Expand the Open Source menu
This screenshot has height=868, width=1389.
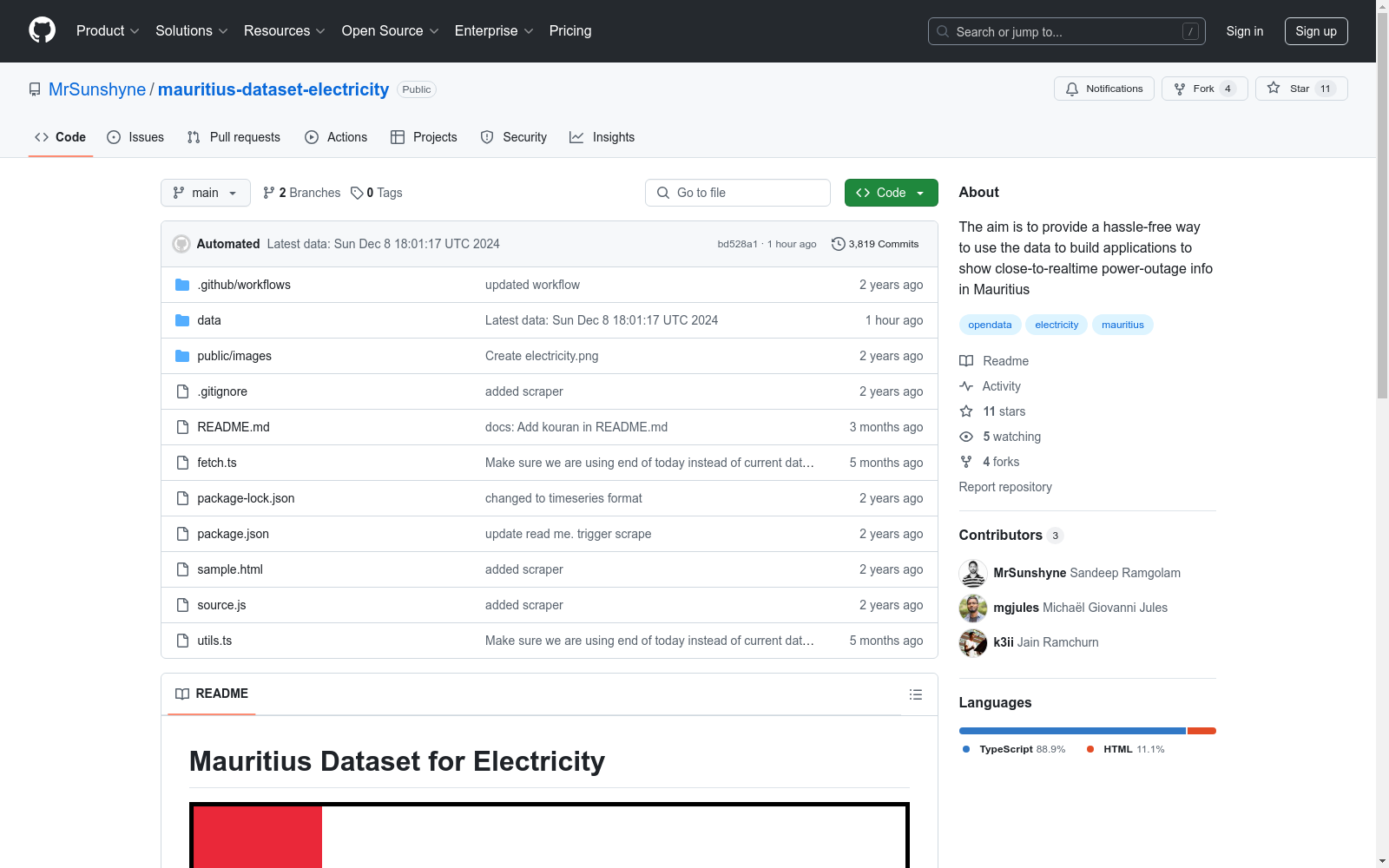pos(391,31)
